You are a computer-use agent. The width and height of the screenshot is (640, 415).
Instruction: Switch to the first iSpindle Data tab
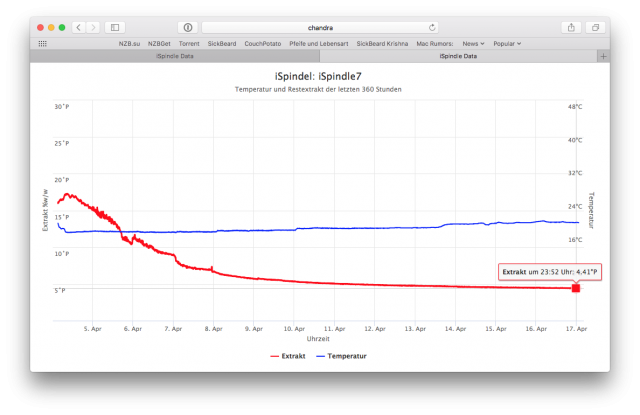click(175, 57)
